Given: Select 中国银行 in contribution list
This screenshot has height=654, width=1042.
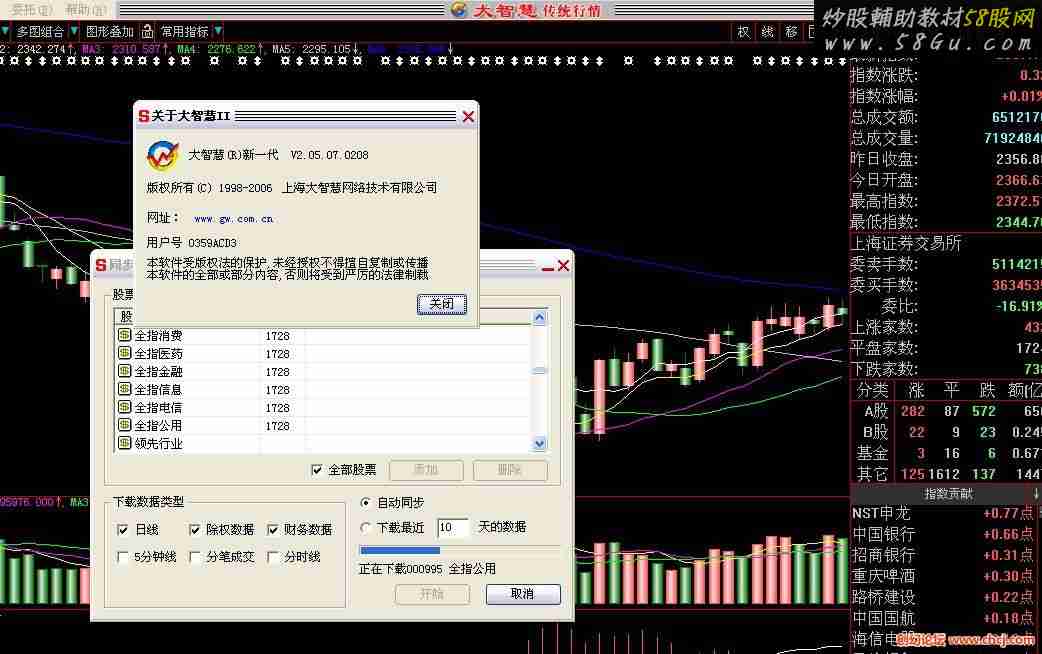Looking at the screenshot, I should tap(883, 534).
